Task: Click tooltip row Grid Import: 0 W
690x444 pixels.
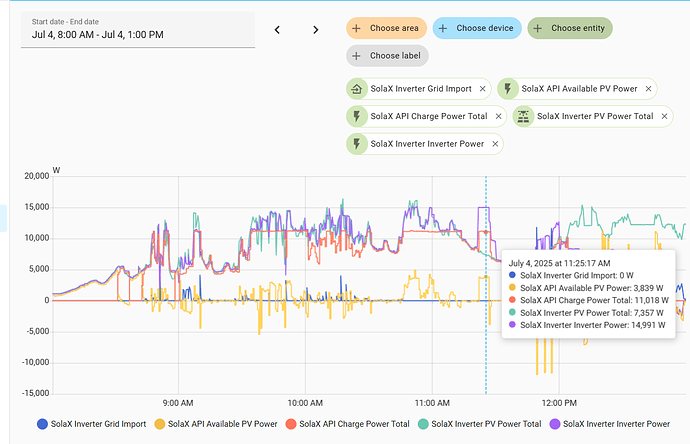Action: coord(571,275)
